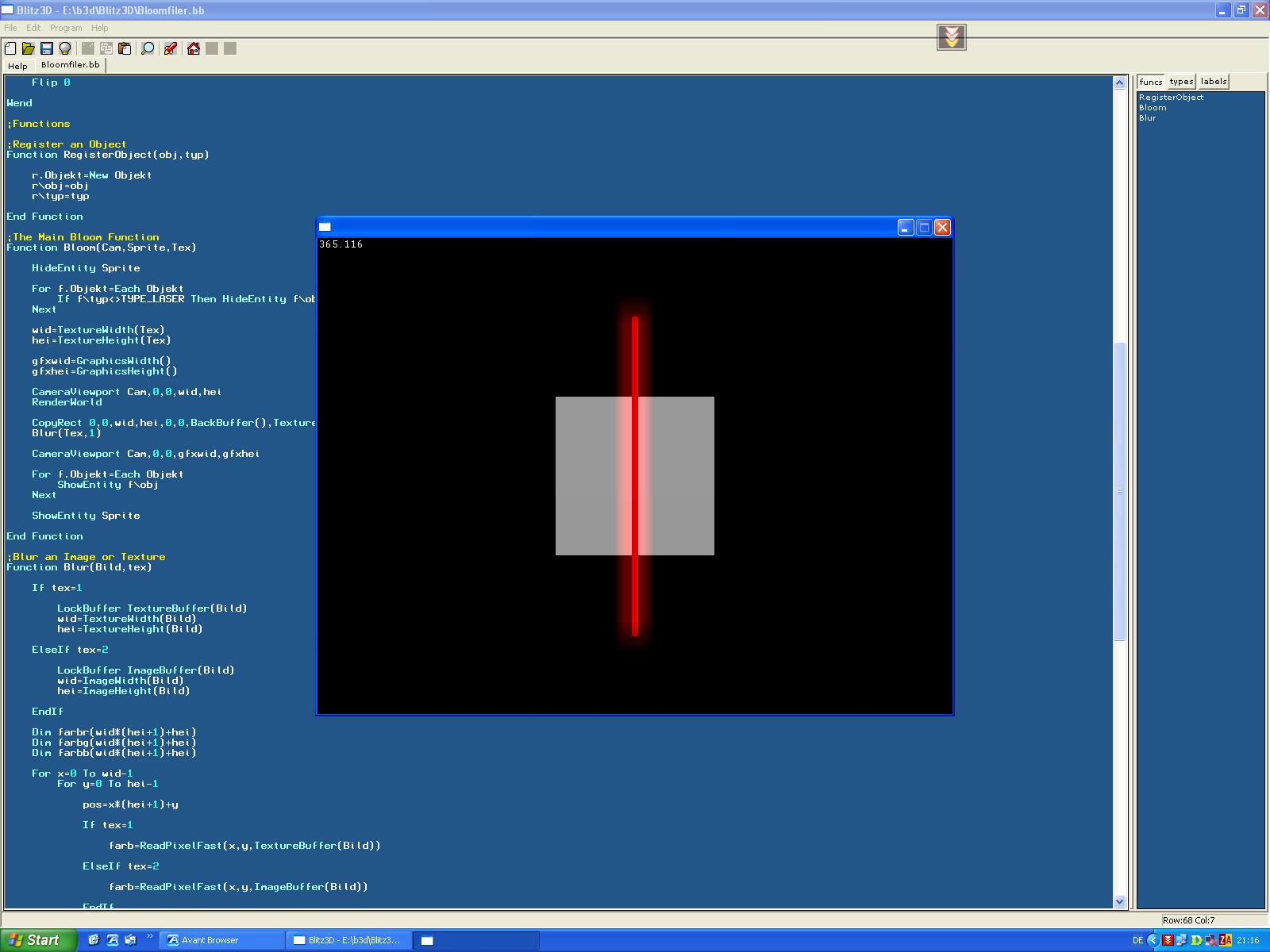
Task: Click the Paste clipboard toolbar icon
Action: click(125, 48)
